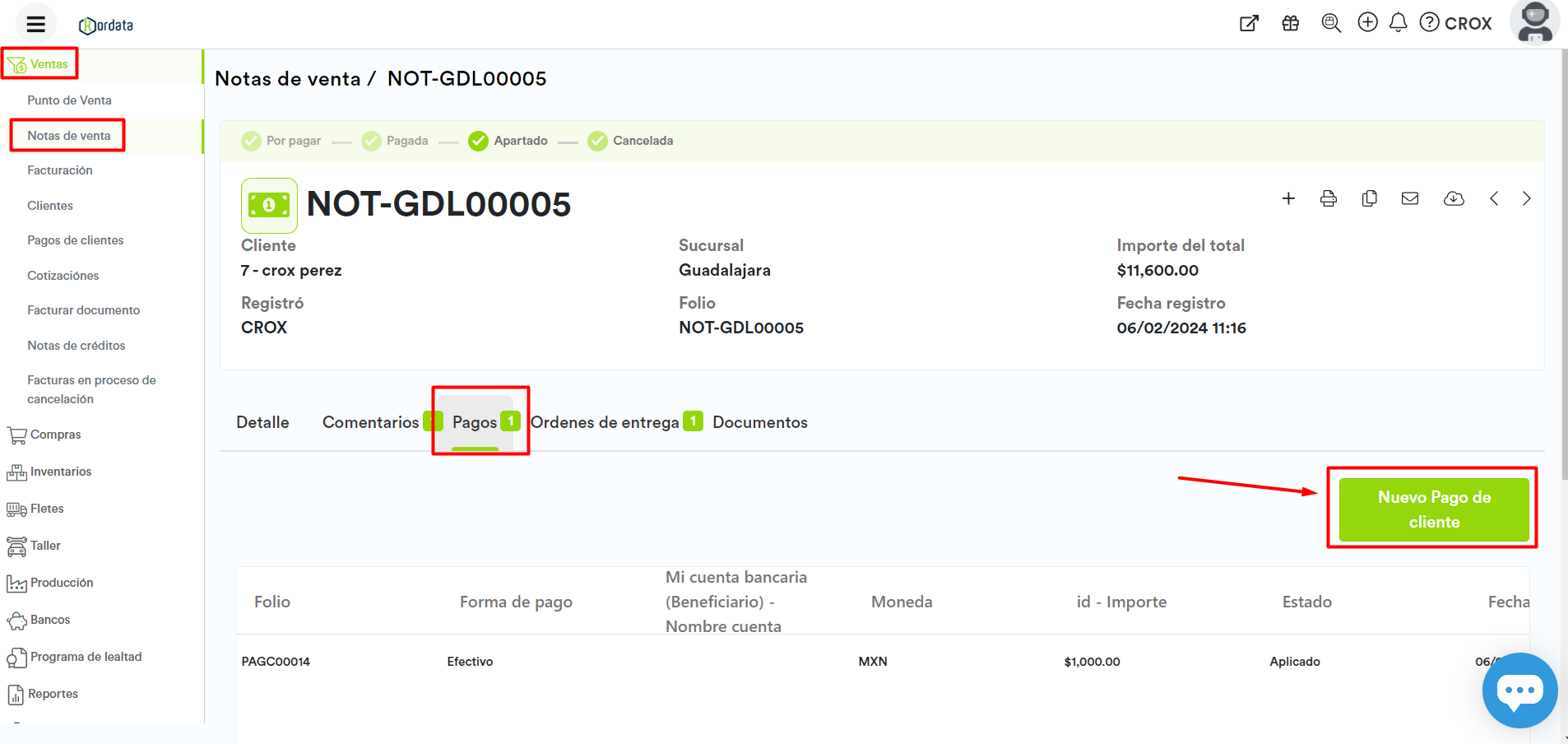Click the copy document icon
The height and width of the screenshot is (744, 1568).
1369,198
